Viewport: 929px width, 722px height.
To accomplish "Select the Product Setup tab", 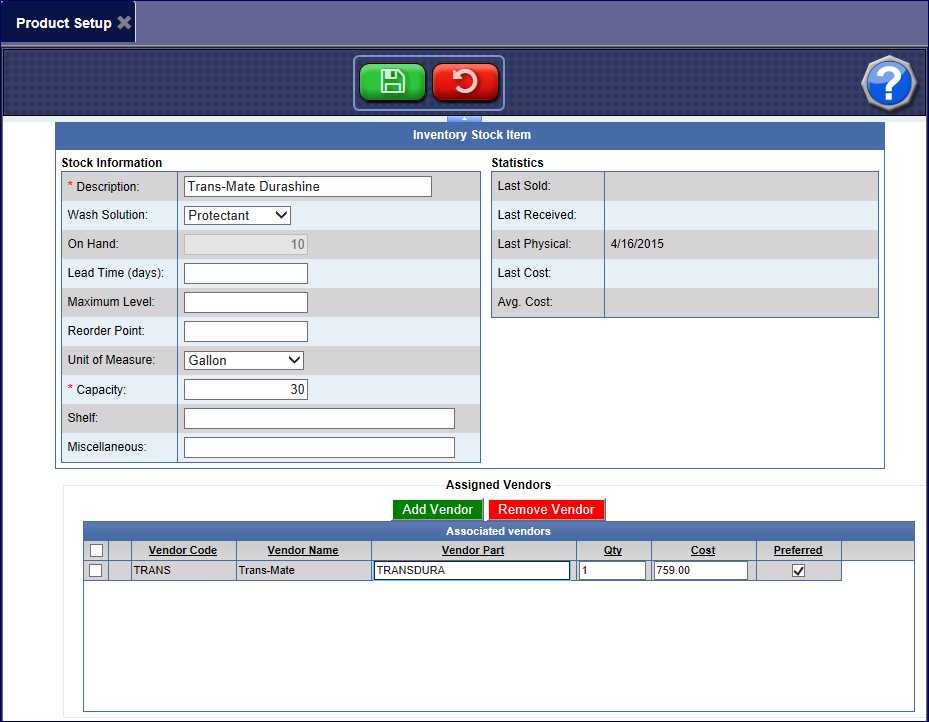I will (x=64, y=22).
